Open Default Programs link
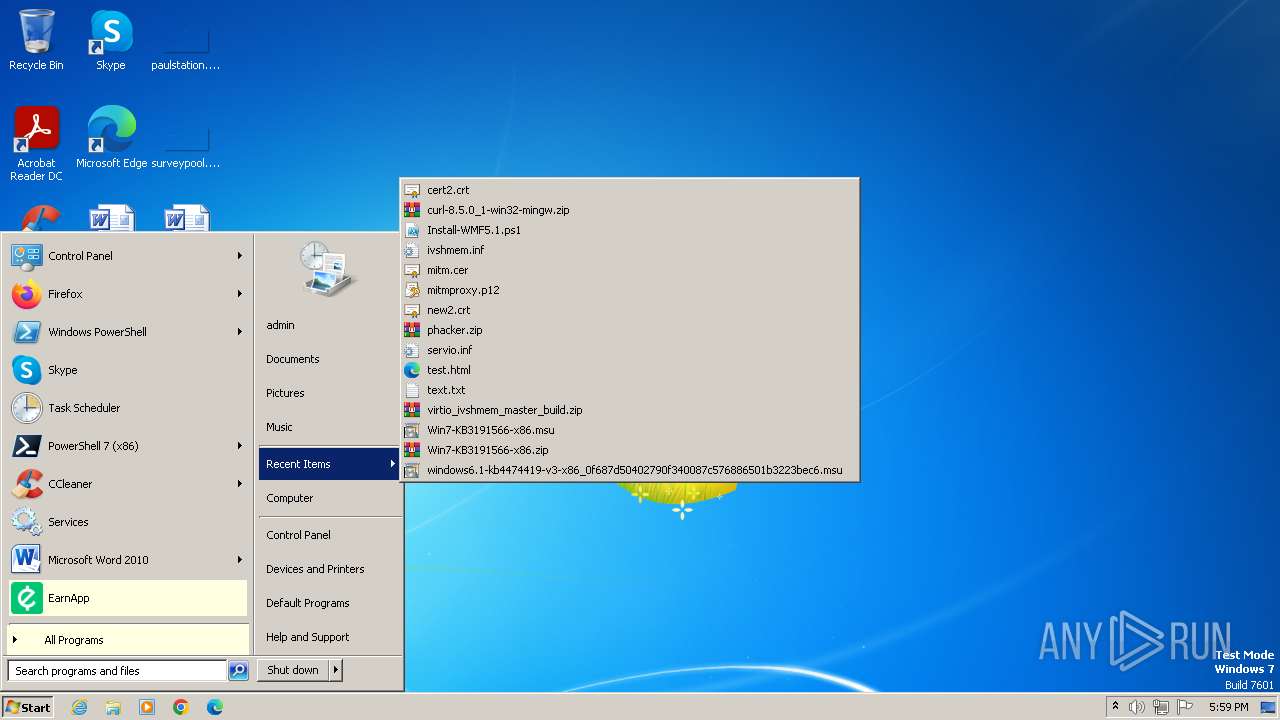The height and width of the screenshot is (720, 1280). click(307, 603)
